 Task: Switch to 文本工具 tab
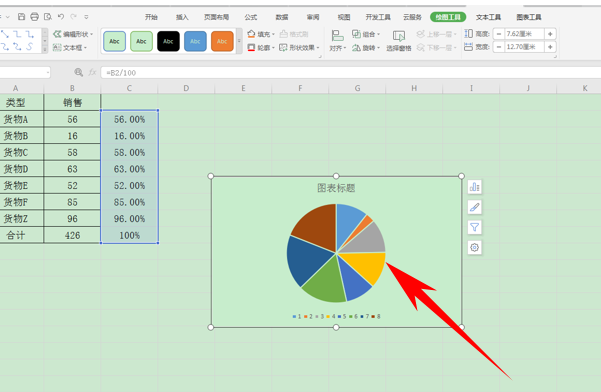488,17
